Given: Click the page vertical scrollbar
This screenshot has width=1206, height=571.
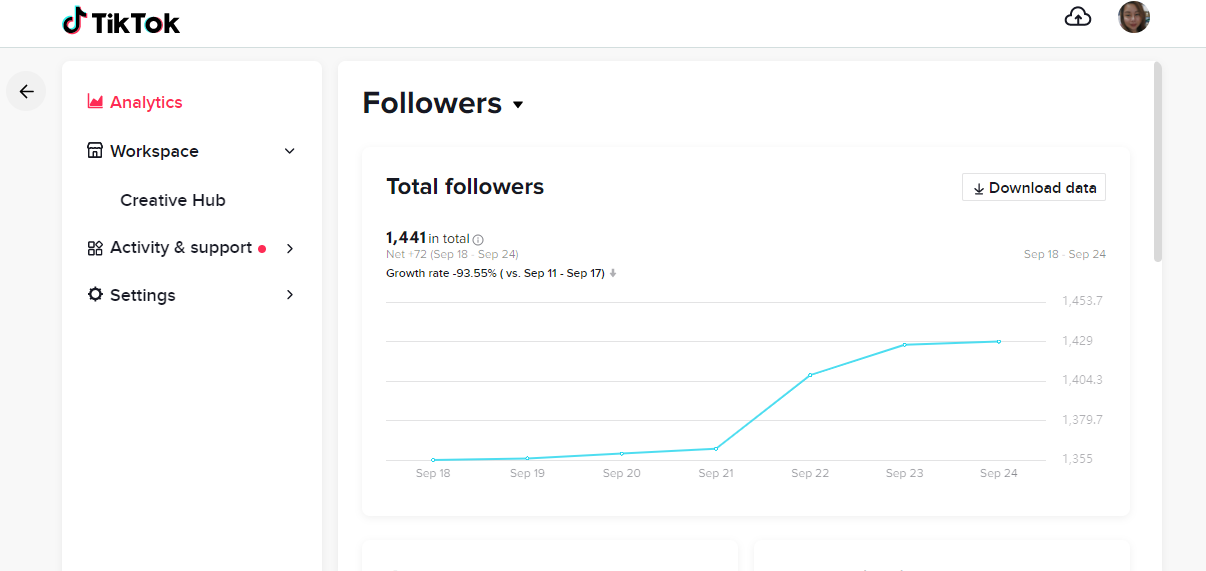Looking at the screenshot, I should point(1158,160).
